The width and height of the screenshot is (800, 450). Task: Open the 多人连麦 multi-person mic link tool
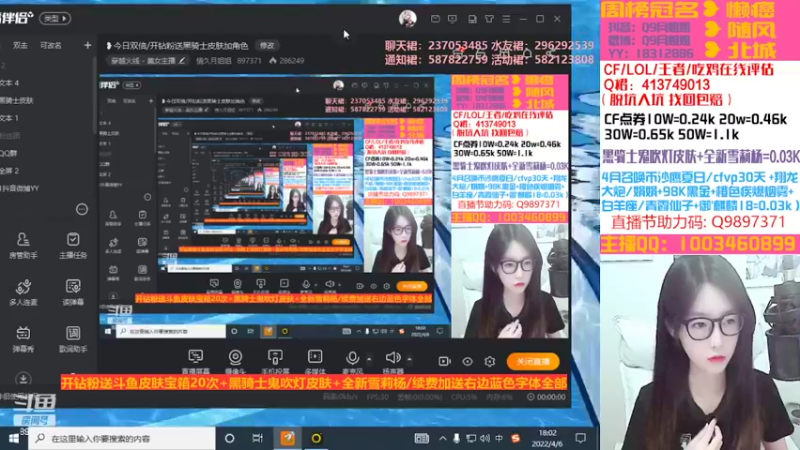tap(23, 292)
